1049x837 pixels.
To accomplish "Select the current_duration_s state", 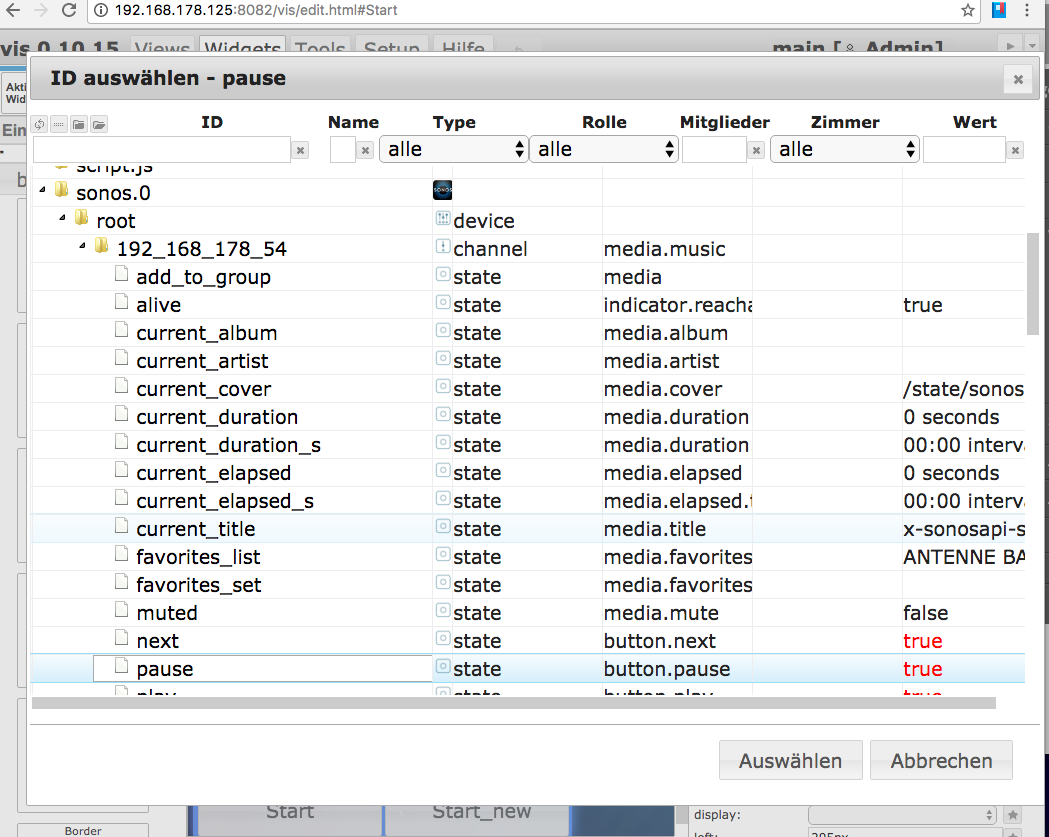I will tap(528, 445).
